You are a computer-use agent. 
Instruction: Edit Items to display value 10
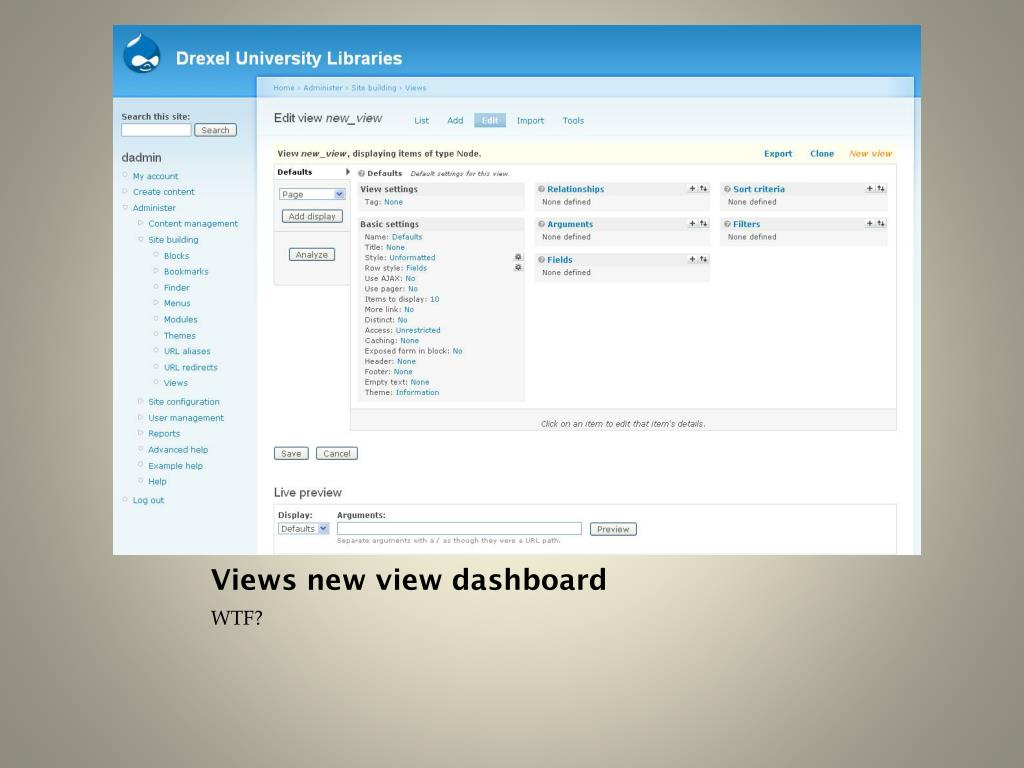(x=434, y=300)
